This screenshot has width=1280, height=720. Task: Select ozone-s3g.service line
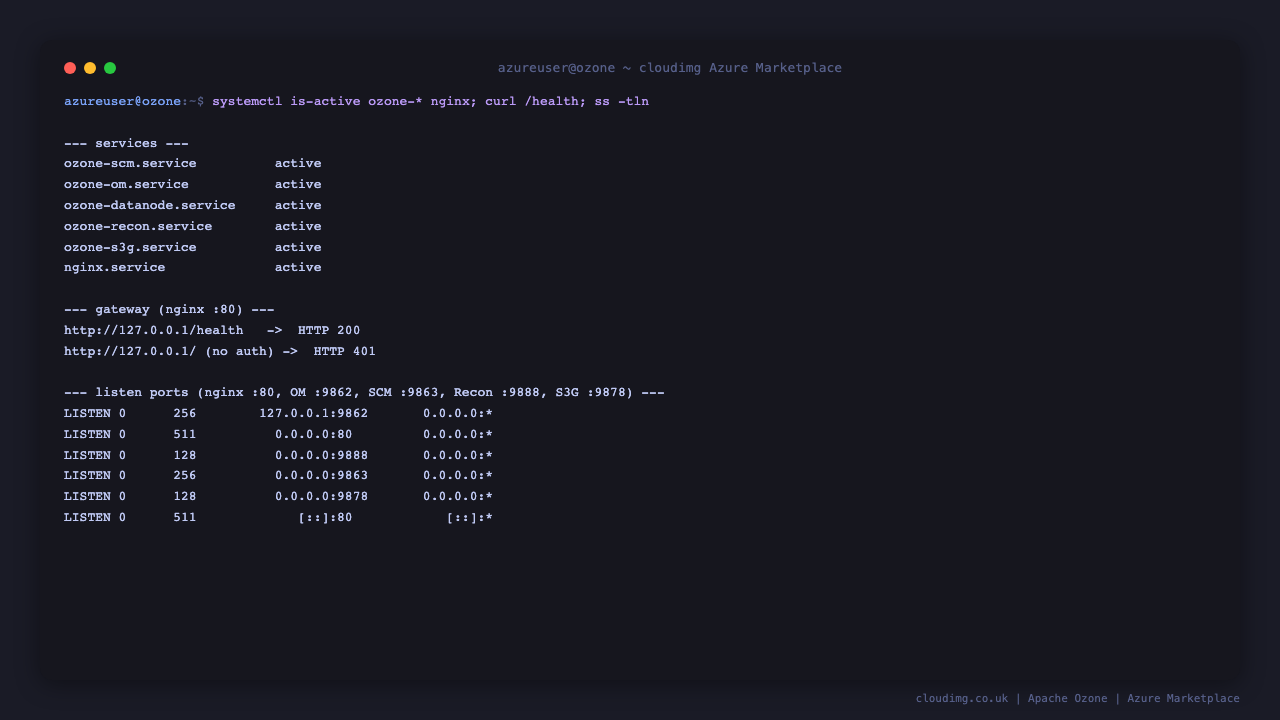tap(193, 247)
